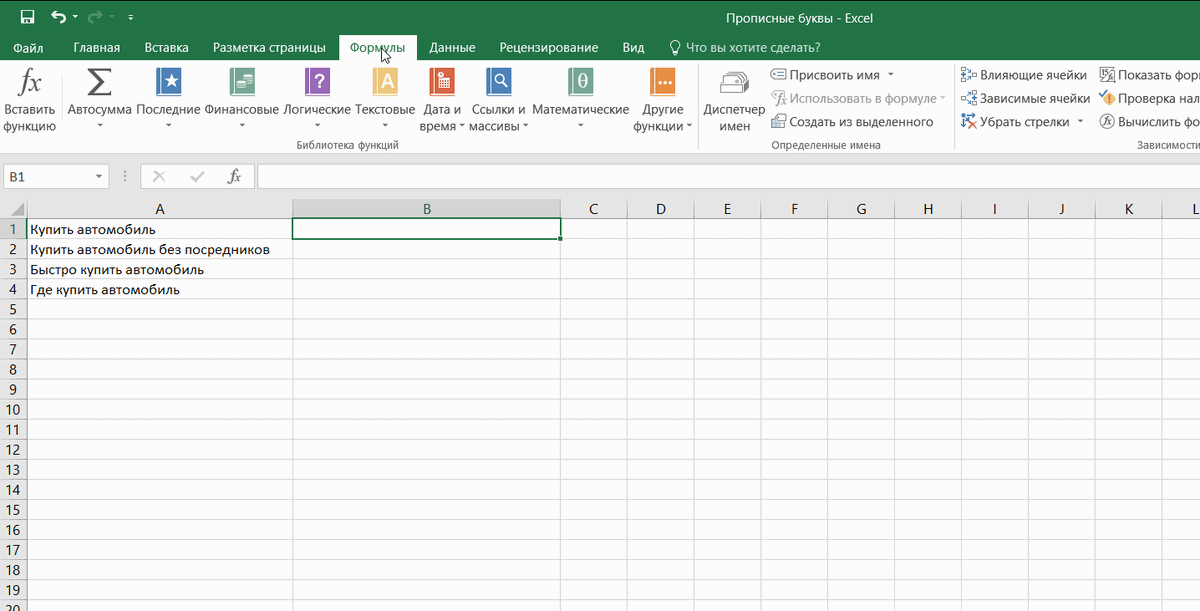
Task: Expand the Логические dropdown arrow
Action: click(317, 126)
